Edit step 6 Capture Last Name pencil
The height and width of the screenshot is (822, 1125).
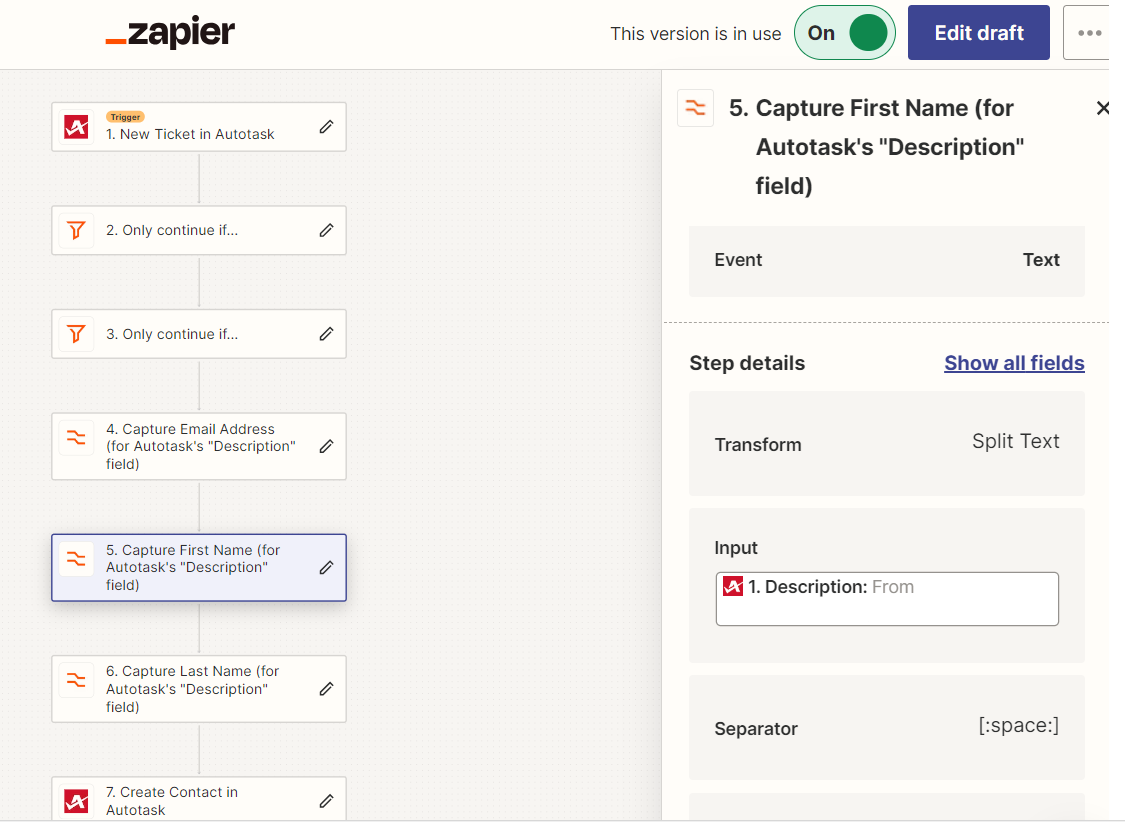[326, 689]
